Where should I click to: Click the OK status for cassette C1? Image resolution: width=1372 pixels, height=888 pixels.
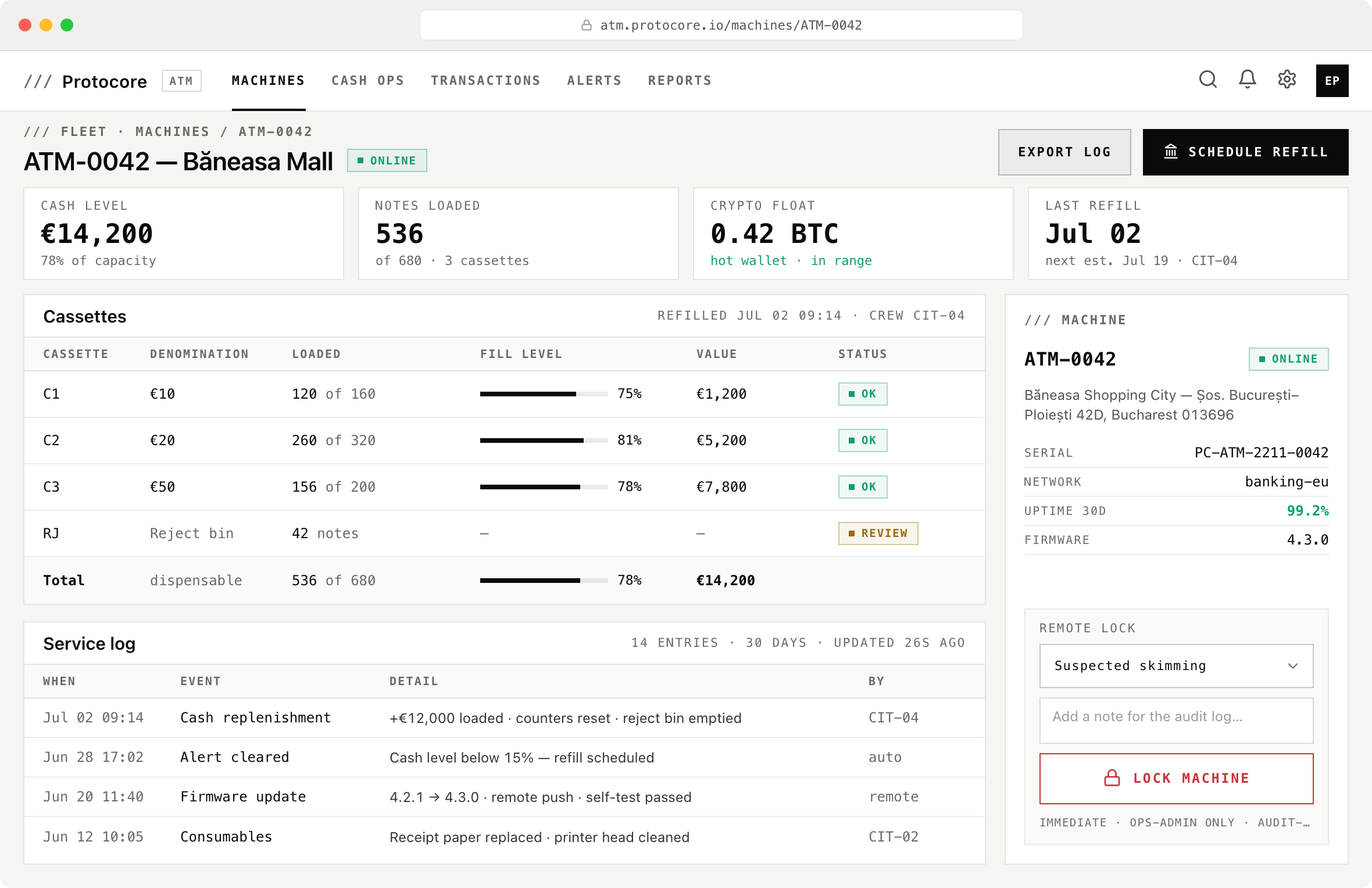coord(863,394)
